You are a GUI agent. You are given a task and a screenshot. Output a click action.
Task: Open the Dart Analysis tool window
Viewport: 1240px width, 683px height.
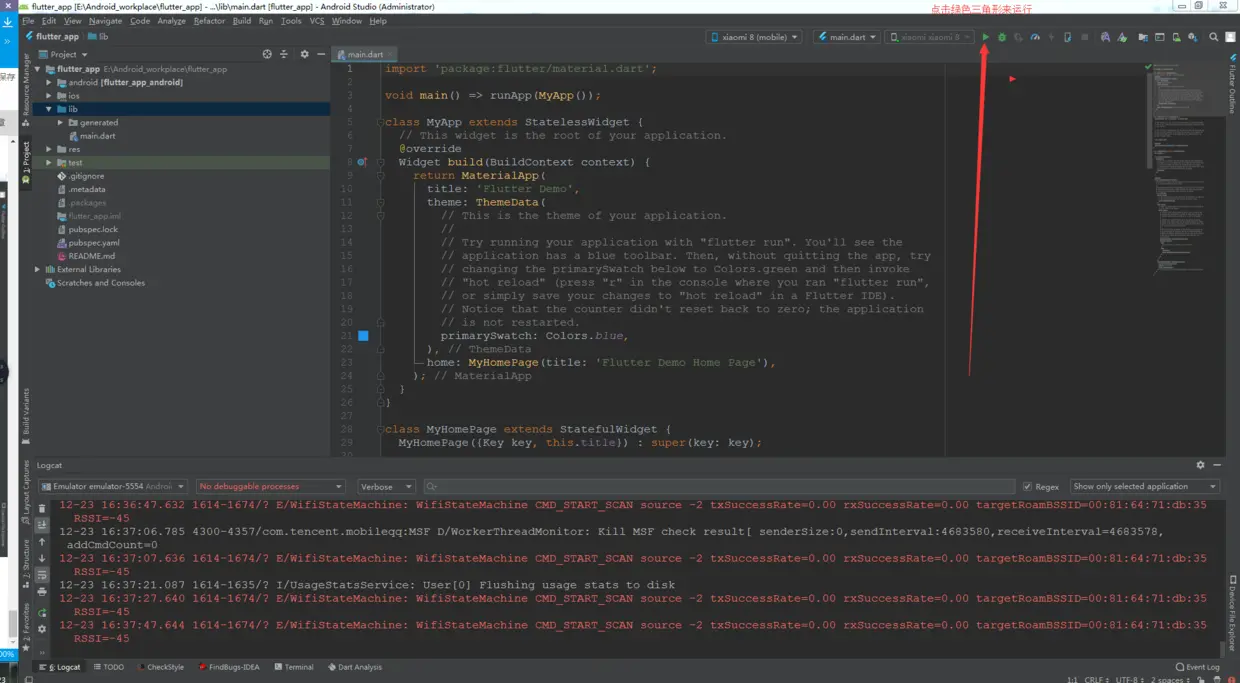click(355, 667)
